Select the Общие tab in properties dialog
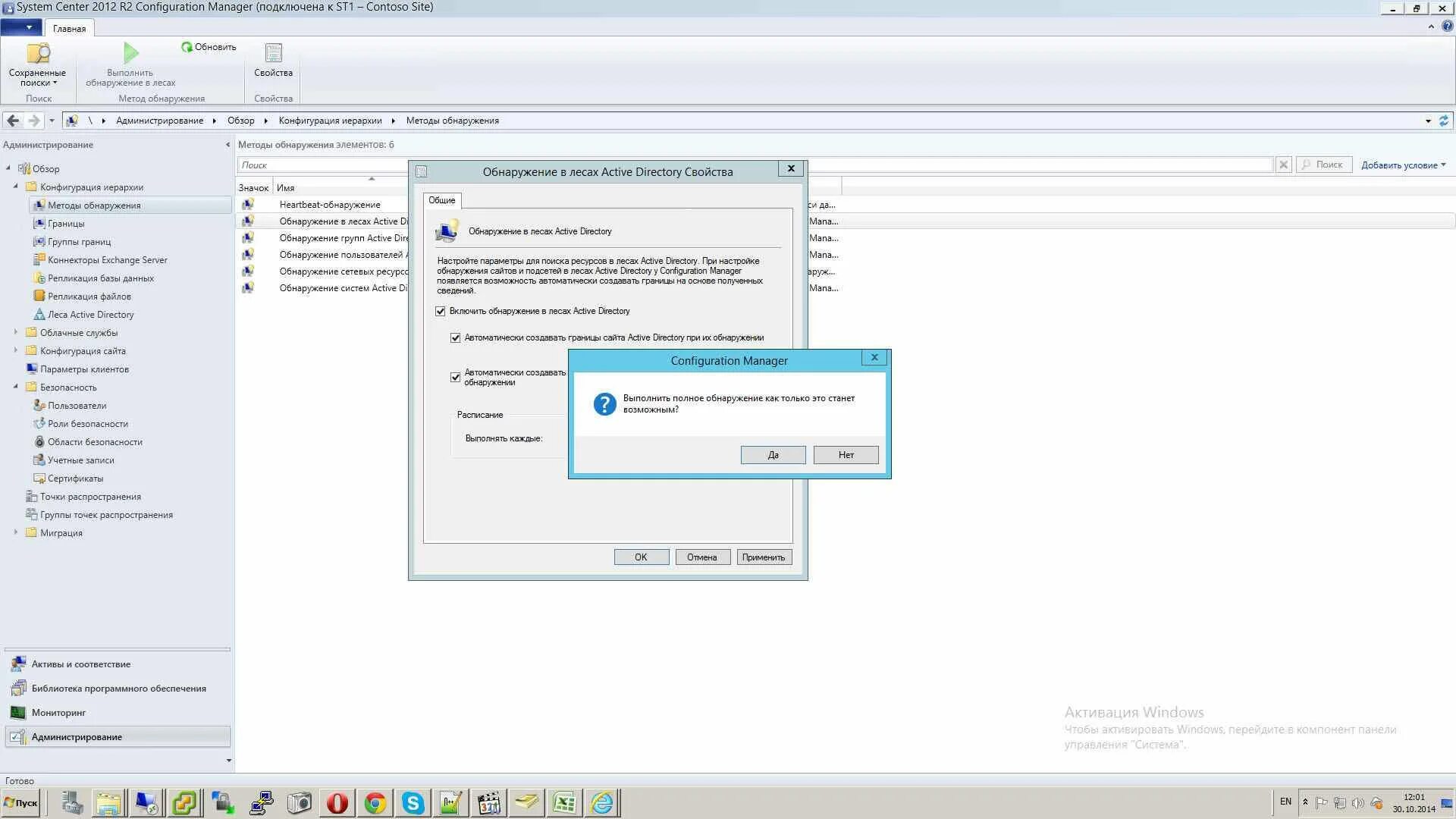The height and width of the screenshot is (819, 1456). pos(441,200)
